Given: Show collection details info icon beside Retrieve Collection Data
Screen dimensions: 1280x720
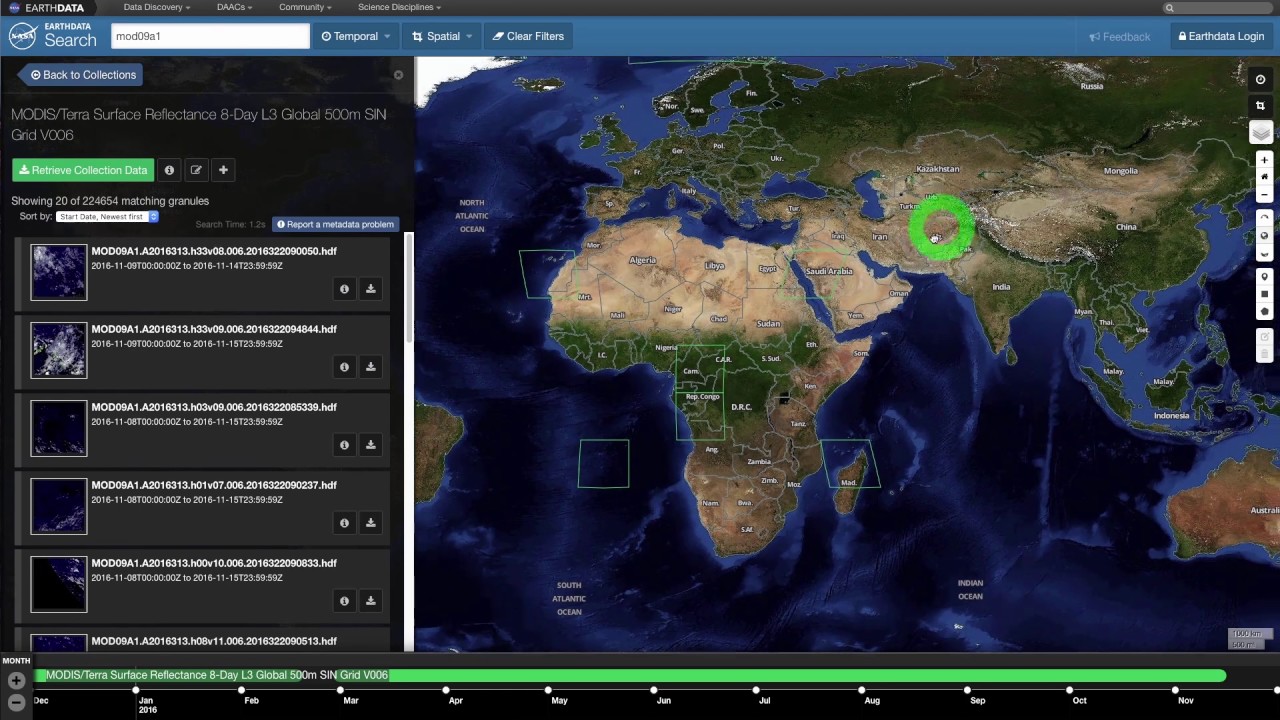Looking at the screenshot, I should point(169,170).
